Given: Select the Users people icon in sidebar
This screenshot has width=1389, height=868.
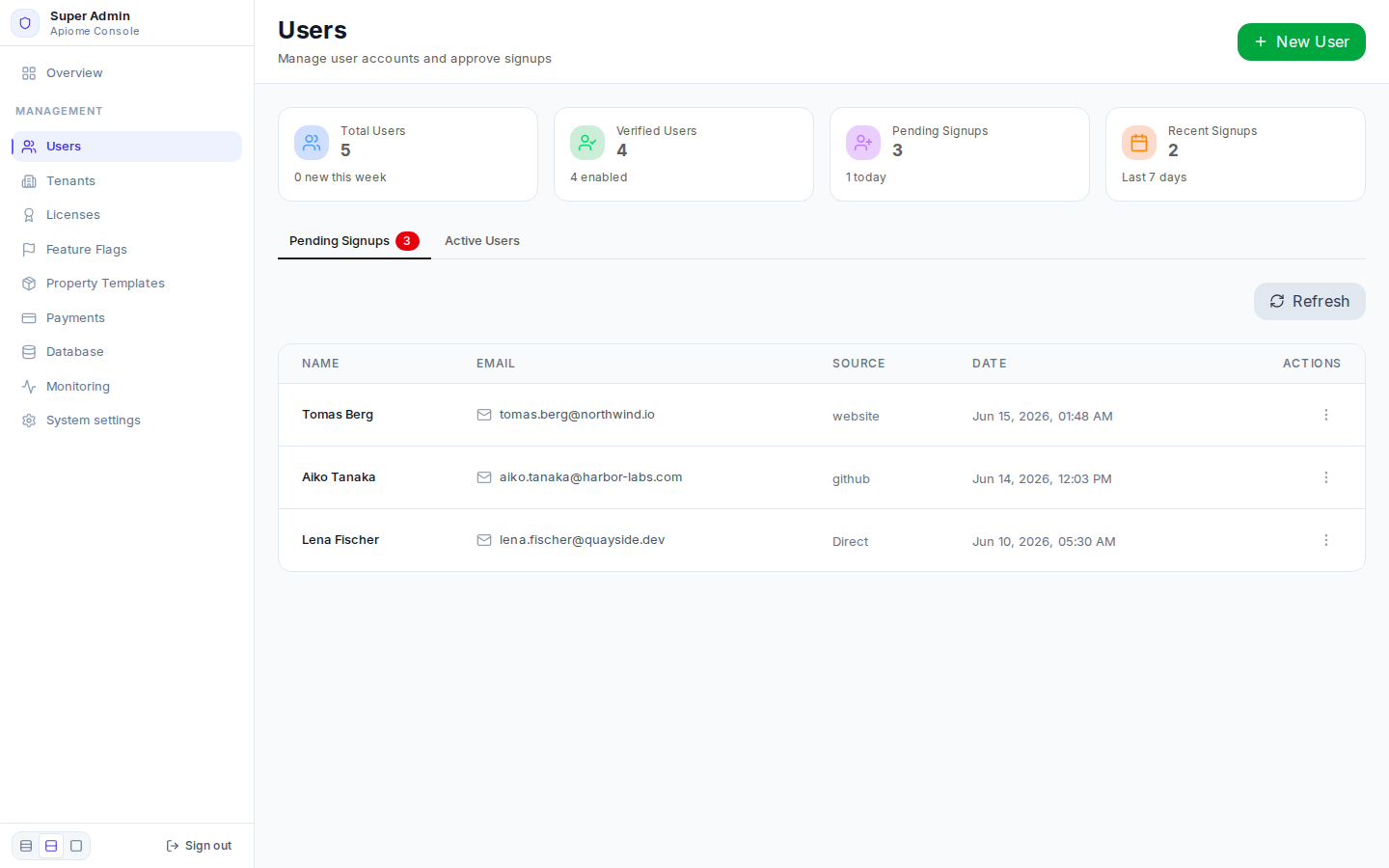Looking at the screenshot, I should (29, 147).
